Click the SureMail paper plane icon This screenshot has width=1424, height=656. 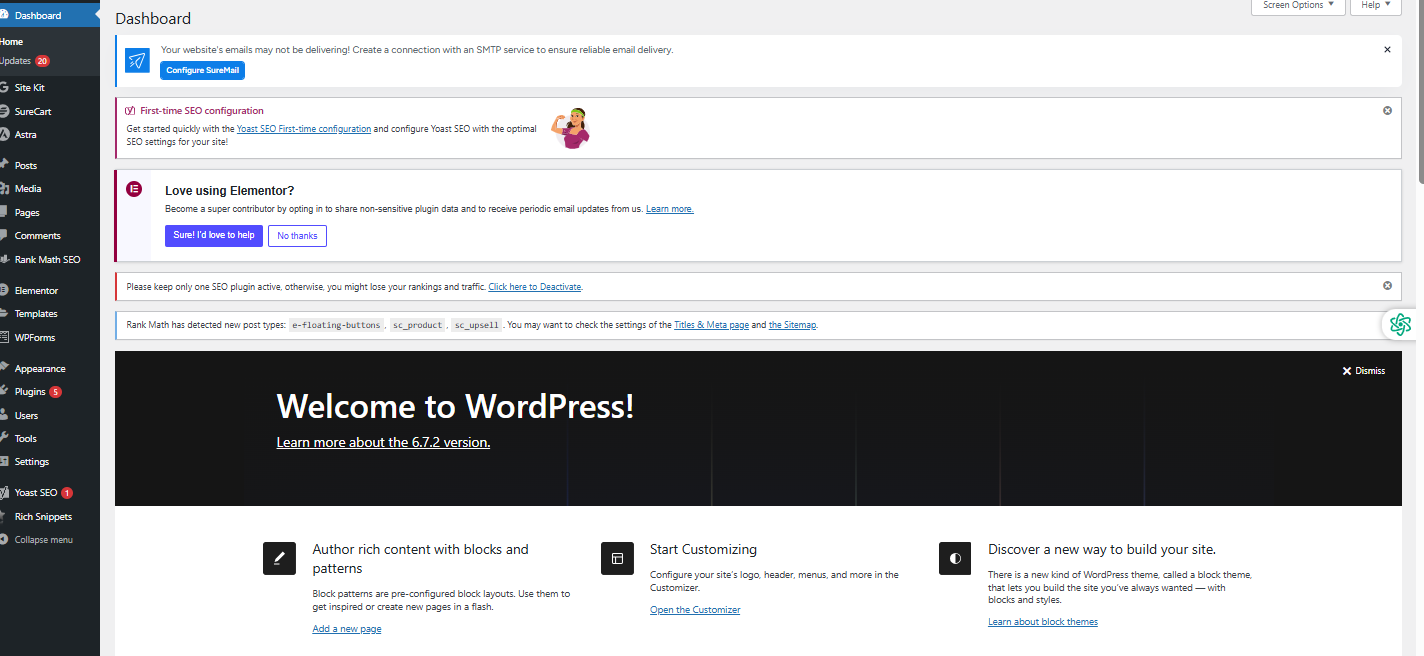pyautogui.click(x=137, y=60)
